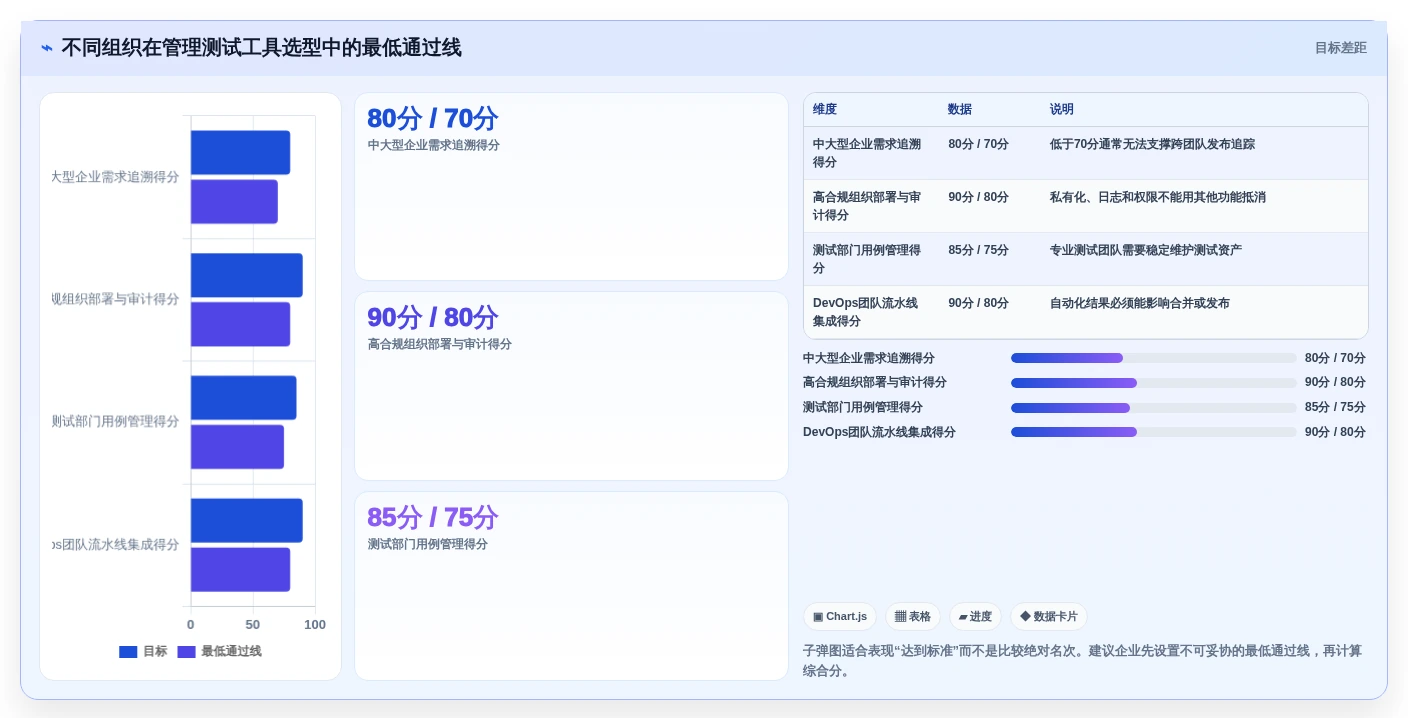Click description 私有化、日志和权限不能用其他功能抵消
This screenshot has height=718, width=1408.
[x=1158, y=197]
